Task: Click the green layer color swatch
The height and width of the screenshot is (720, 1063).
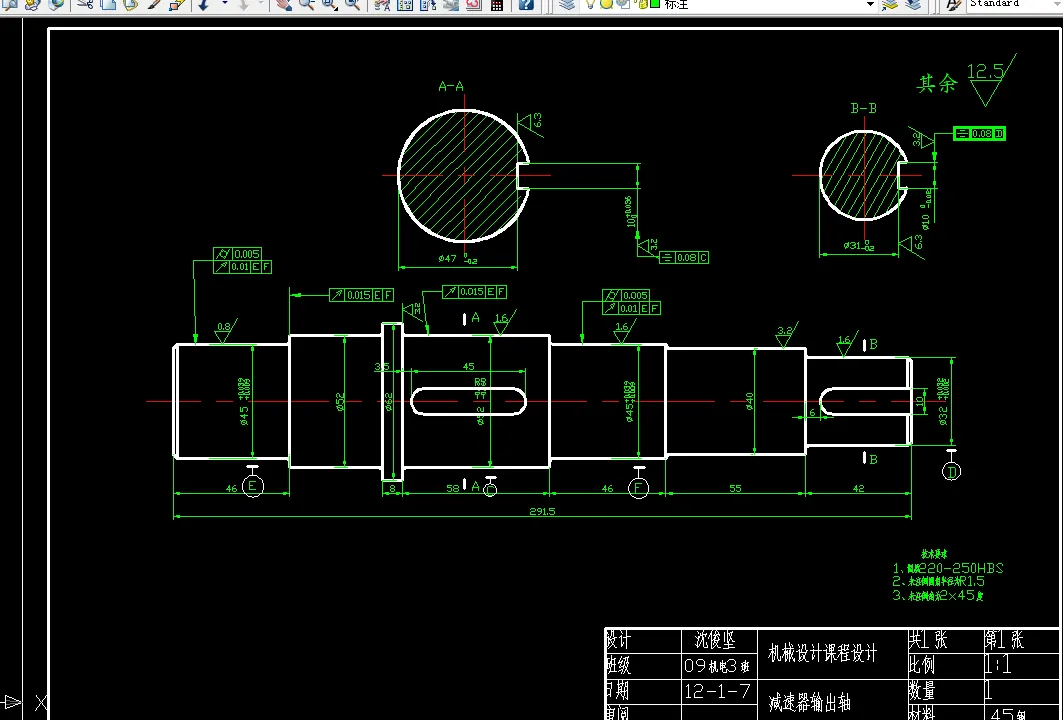Action: 655,4
